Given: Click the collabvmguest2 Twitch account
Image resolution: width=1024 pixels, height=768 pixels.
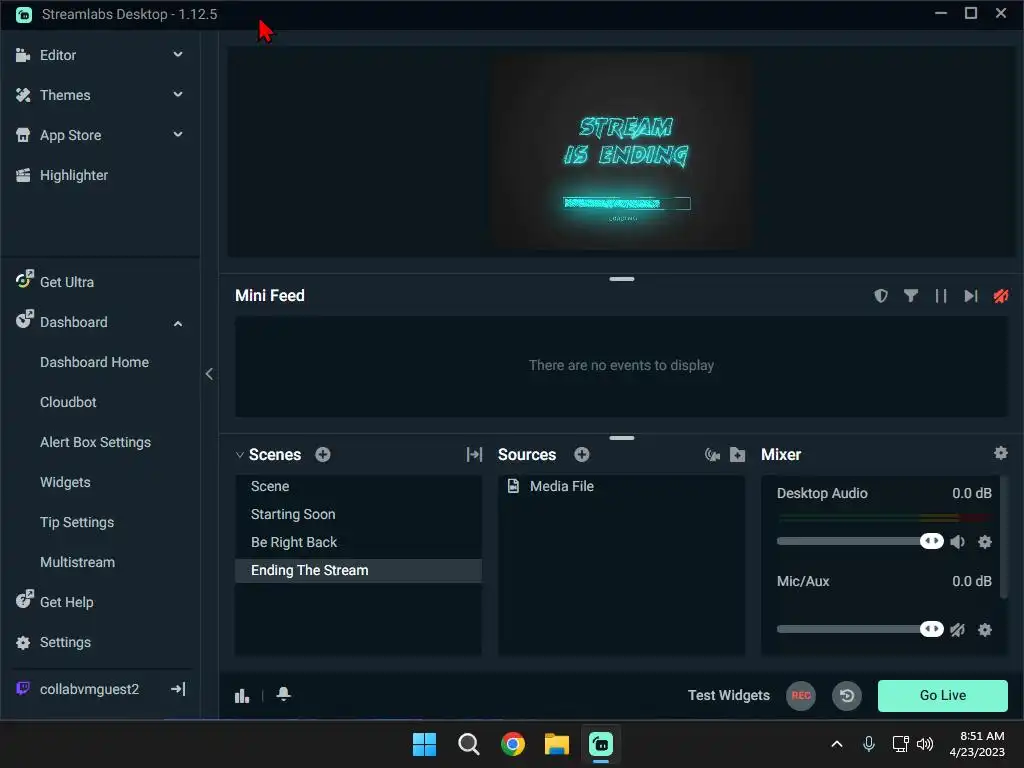Looking at the screenshot, I should 89,690.
